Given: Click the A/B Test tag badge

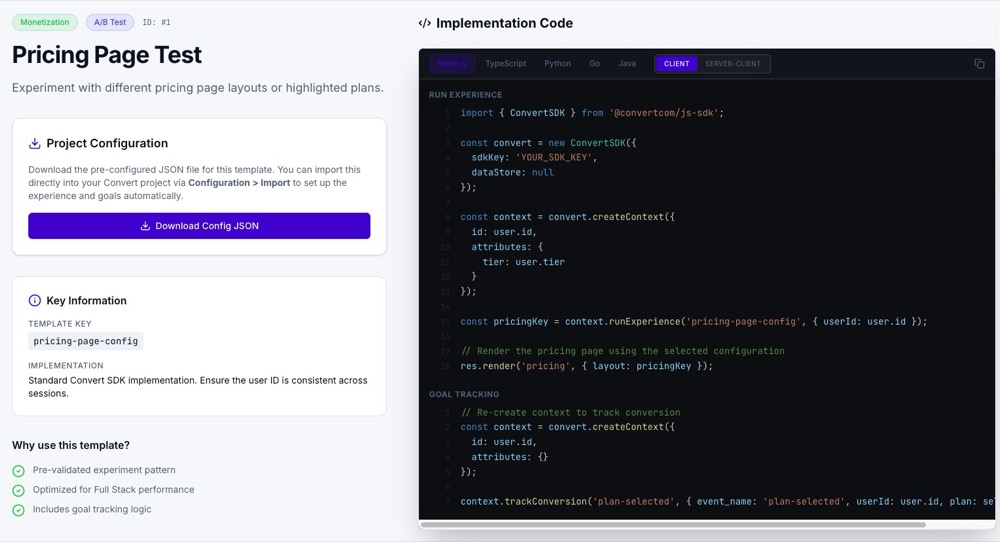Looking at the screenshot, I should click(x=110, y=22).
